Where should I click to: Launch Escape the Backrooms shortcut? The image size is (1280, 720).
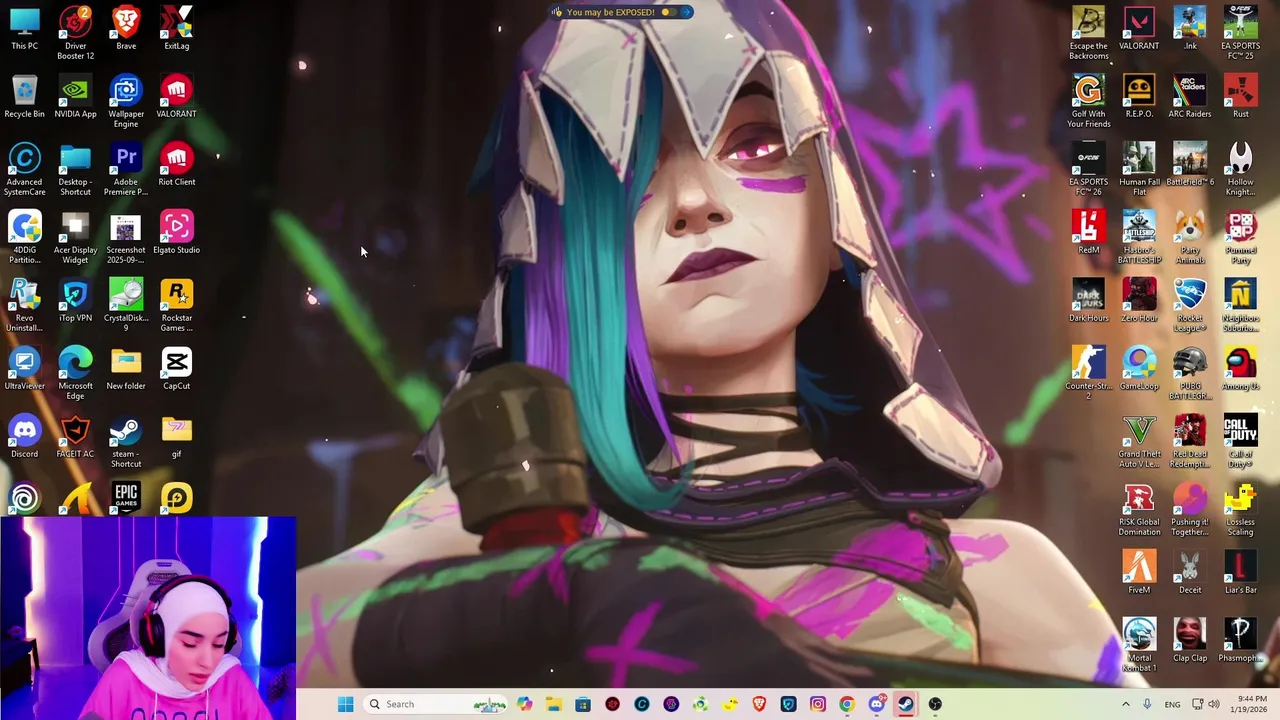(1088, 32)
